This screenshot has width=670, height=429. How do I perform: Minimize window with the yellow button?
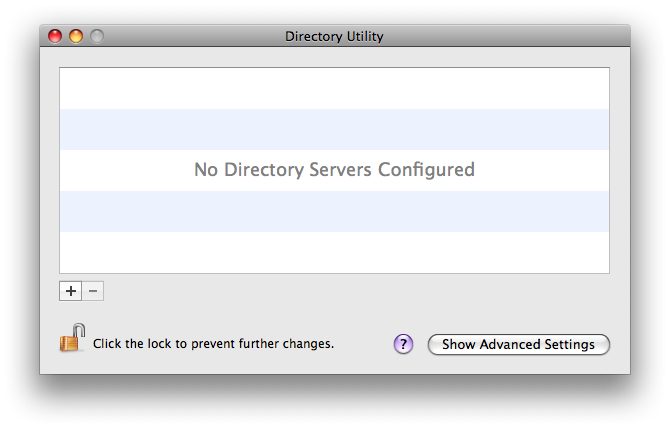pyautogui.click(x=75, y=36)
